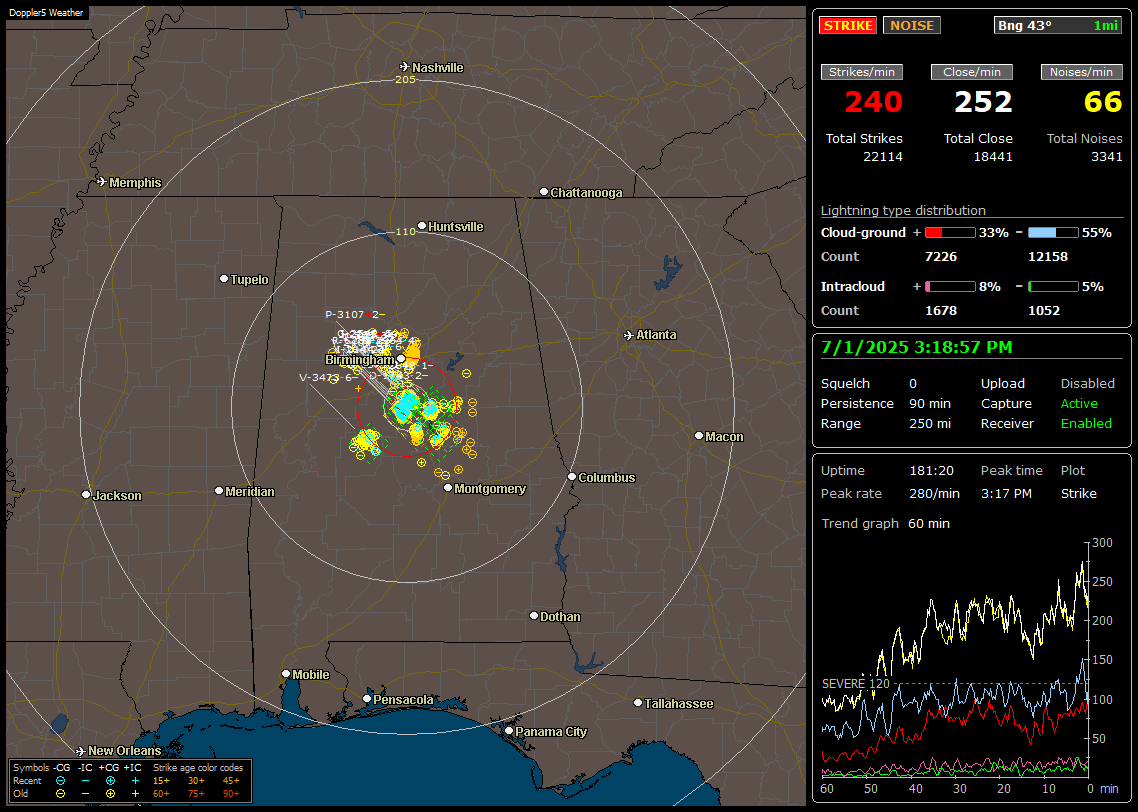Viewport: 1138px width, 812px height.
Task: Click the Dothan city marker dot
Action: [x=534, y=615]
